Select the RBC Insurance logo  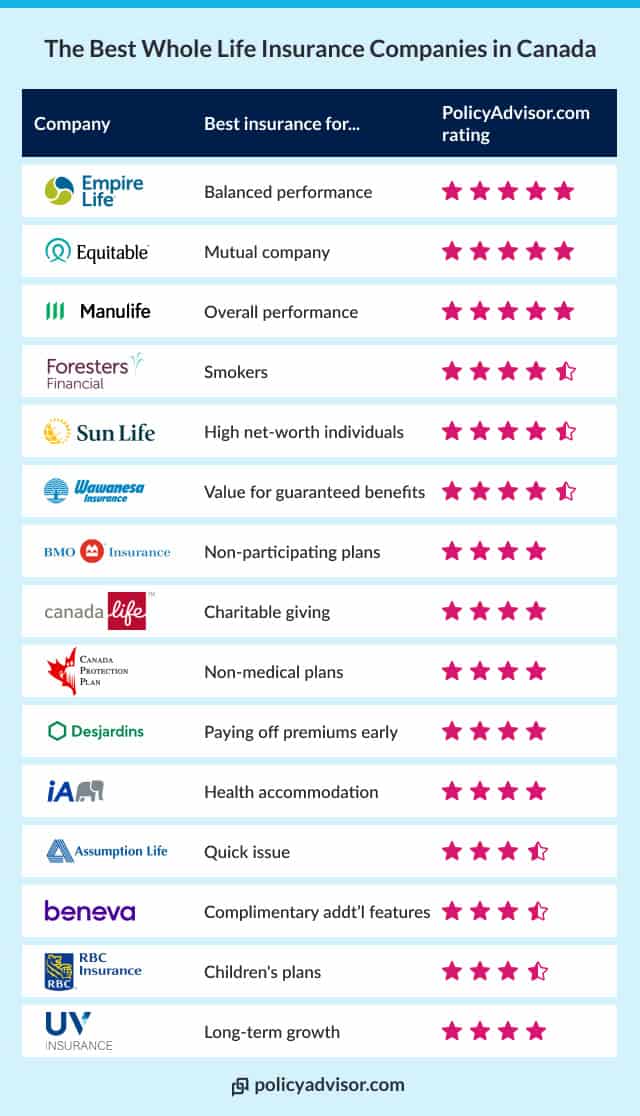point(94,971)
